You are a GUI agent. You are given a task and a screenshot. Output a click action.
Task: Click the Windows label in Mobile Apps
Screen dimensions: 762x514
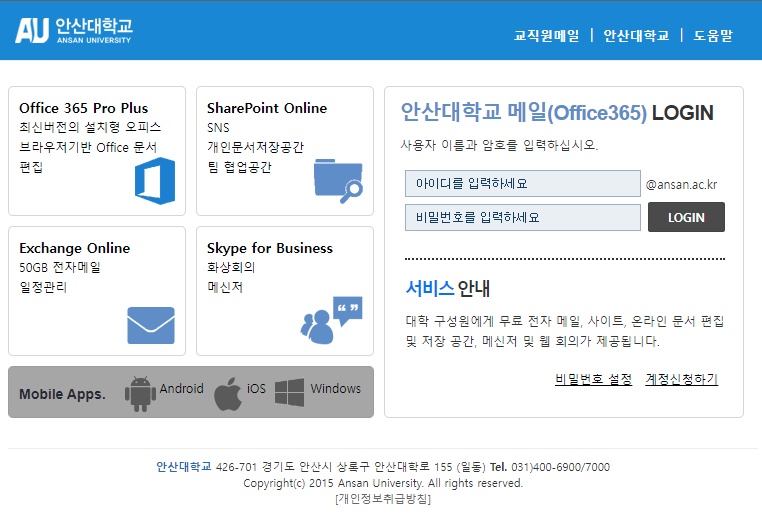coord(335,389)
